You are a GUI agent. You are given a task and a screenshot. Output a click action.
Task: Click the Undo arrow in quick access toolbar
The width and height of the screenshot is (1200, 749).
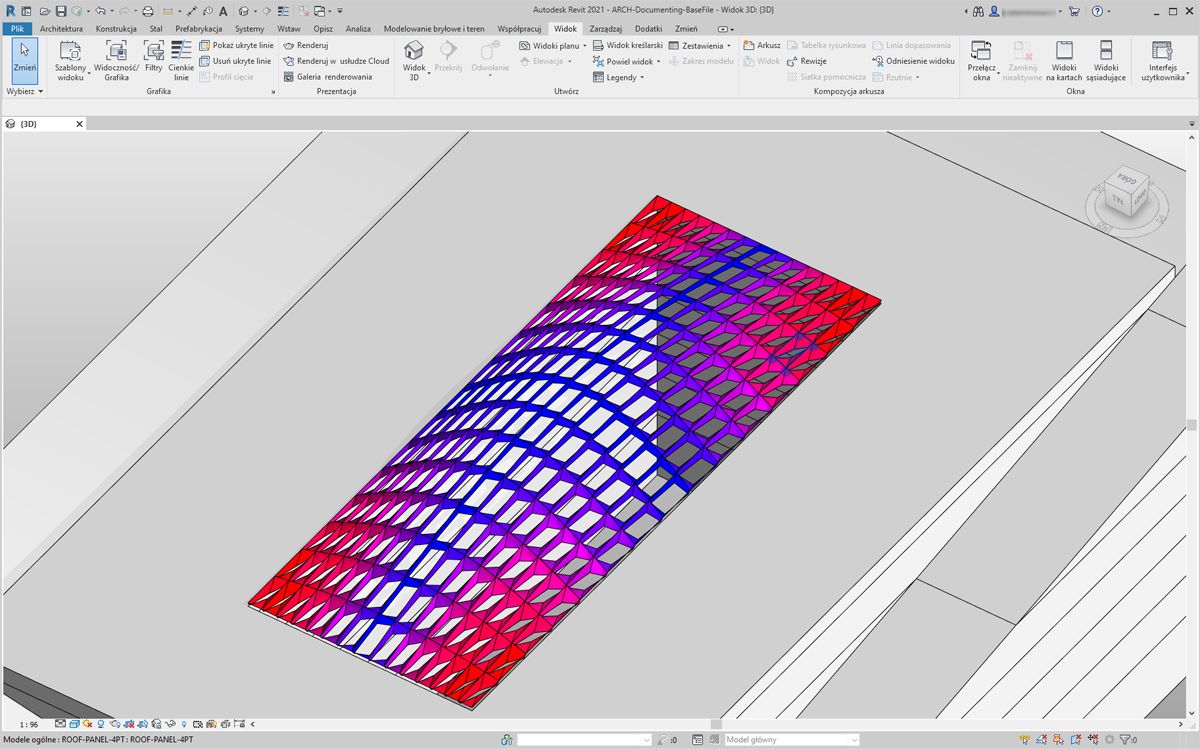99,11
